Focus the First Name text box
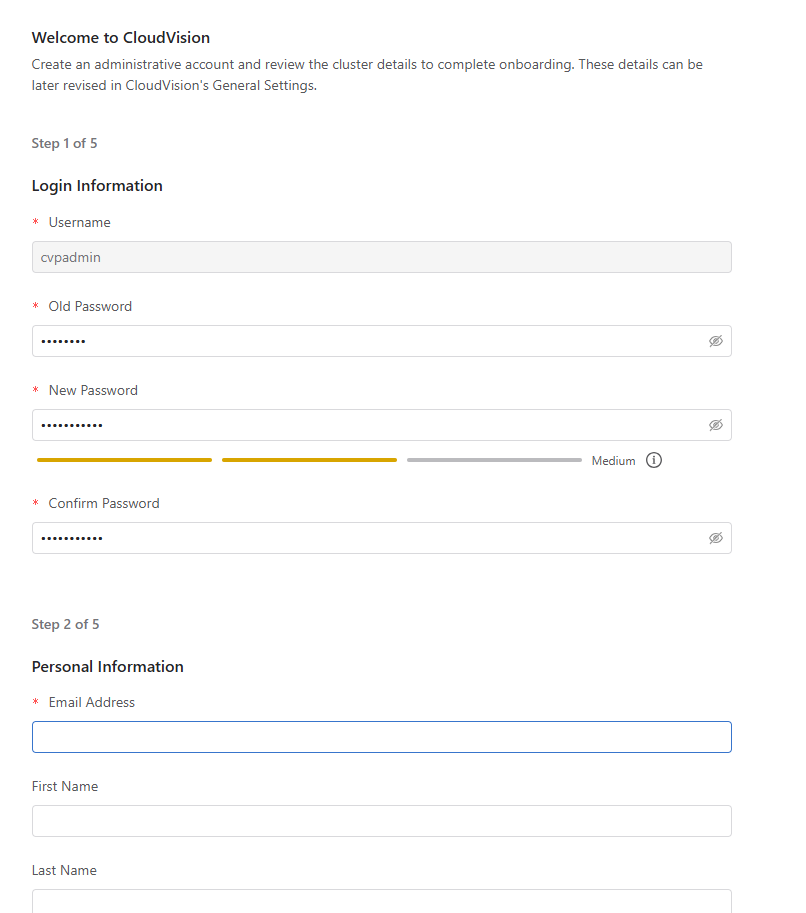Screen dimensions: 806x913 [x=381, y=821]
